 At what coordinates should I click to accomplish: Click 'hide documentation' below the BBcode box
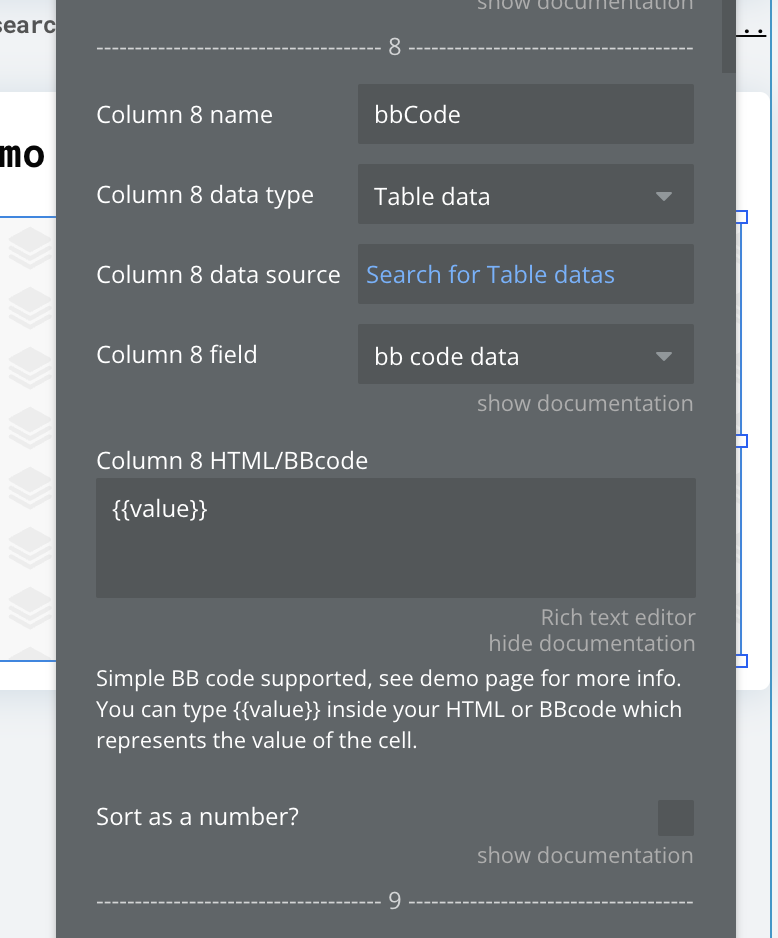point(592,643)
